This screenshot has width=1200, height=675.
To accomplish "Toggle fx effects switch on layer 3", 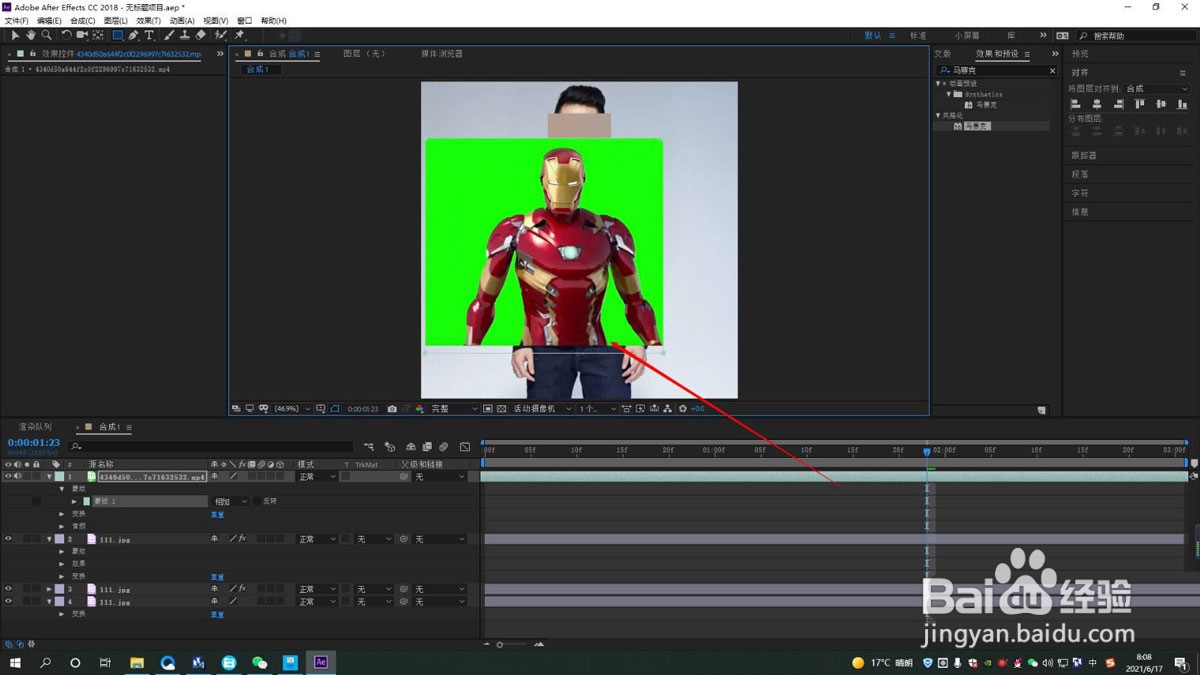I will pos(242,589).
